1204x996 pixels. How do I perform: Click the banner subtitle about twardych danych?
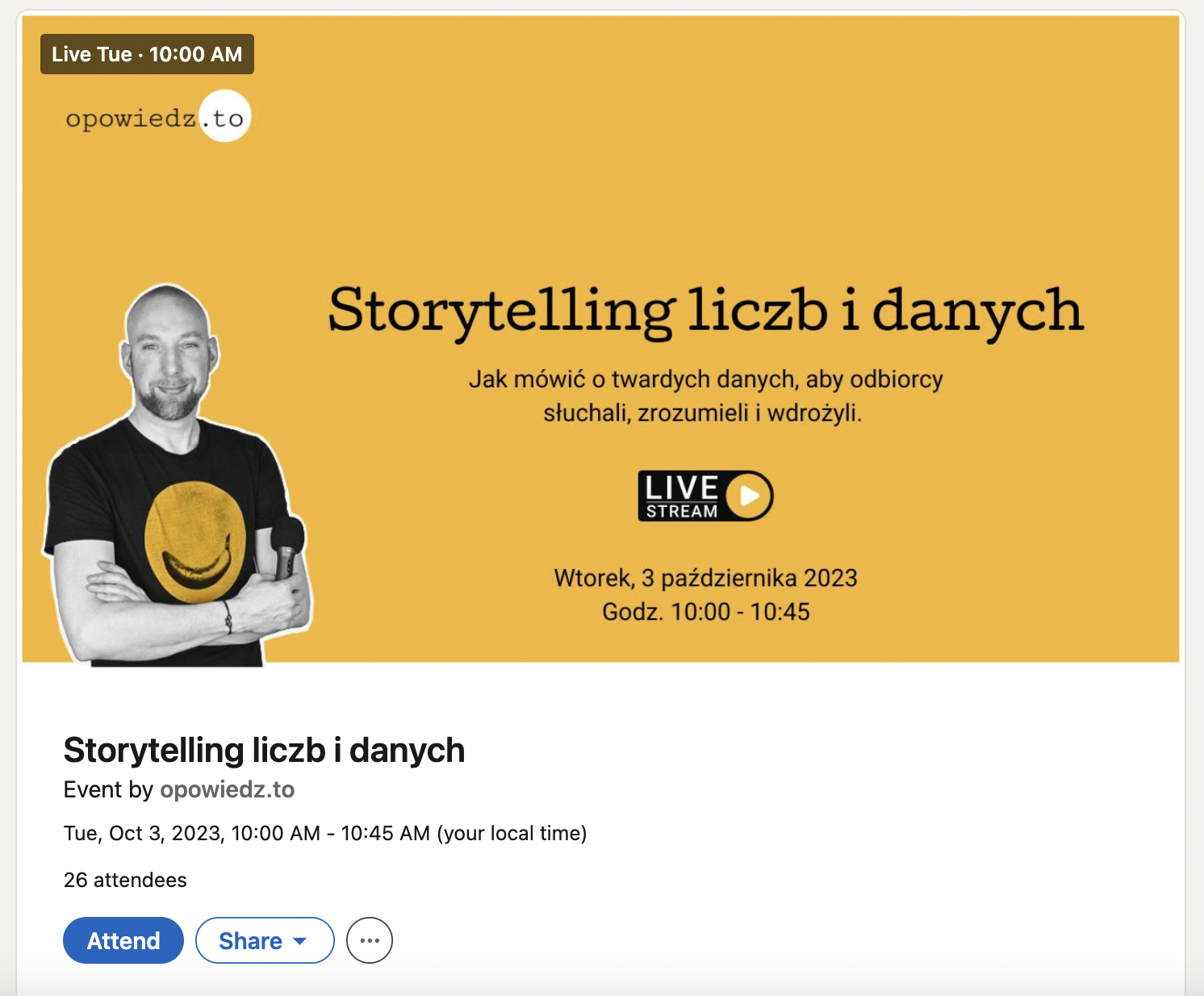click(x=705, y=395)
